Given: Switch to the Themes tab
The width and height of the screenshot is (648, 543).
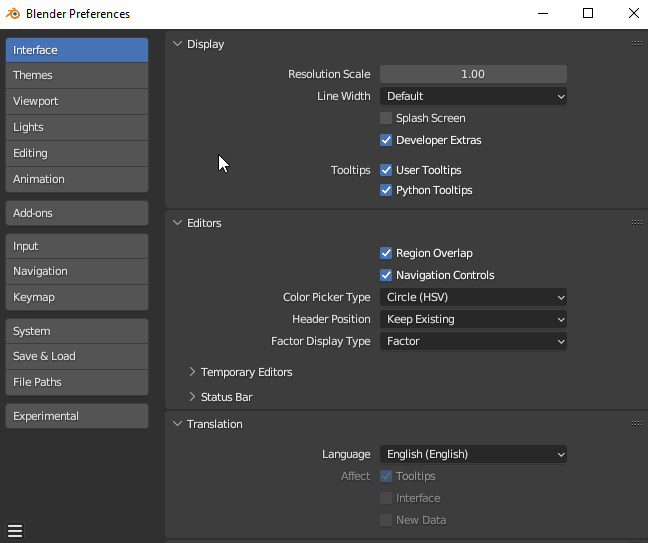Looking at the screenshot, I should [77, 75].
